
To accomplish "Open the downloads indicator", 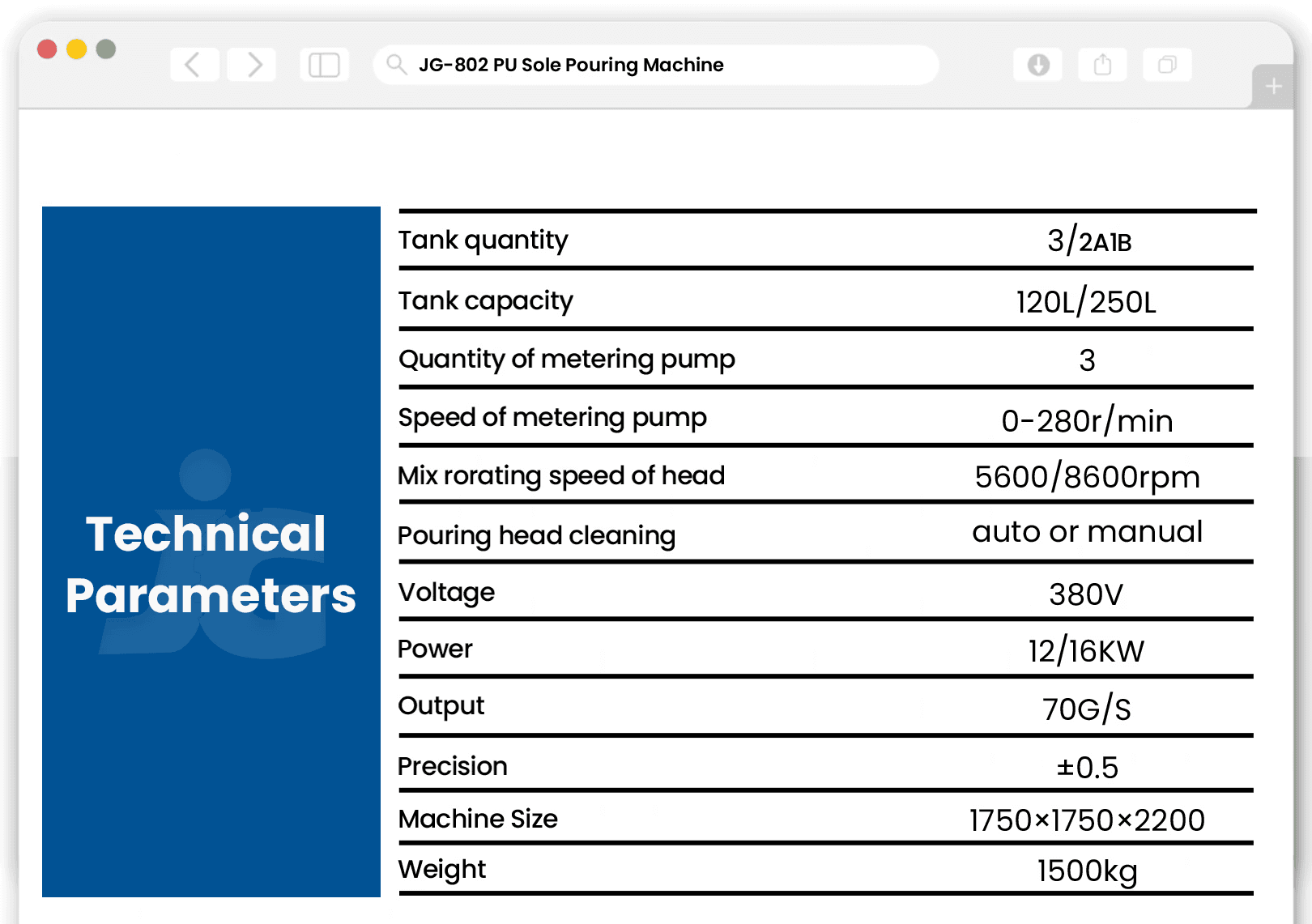I will (1037, 65).
